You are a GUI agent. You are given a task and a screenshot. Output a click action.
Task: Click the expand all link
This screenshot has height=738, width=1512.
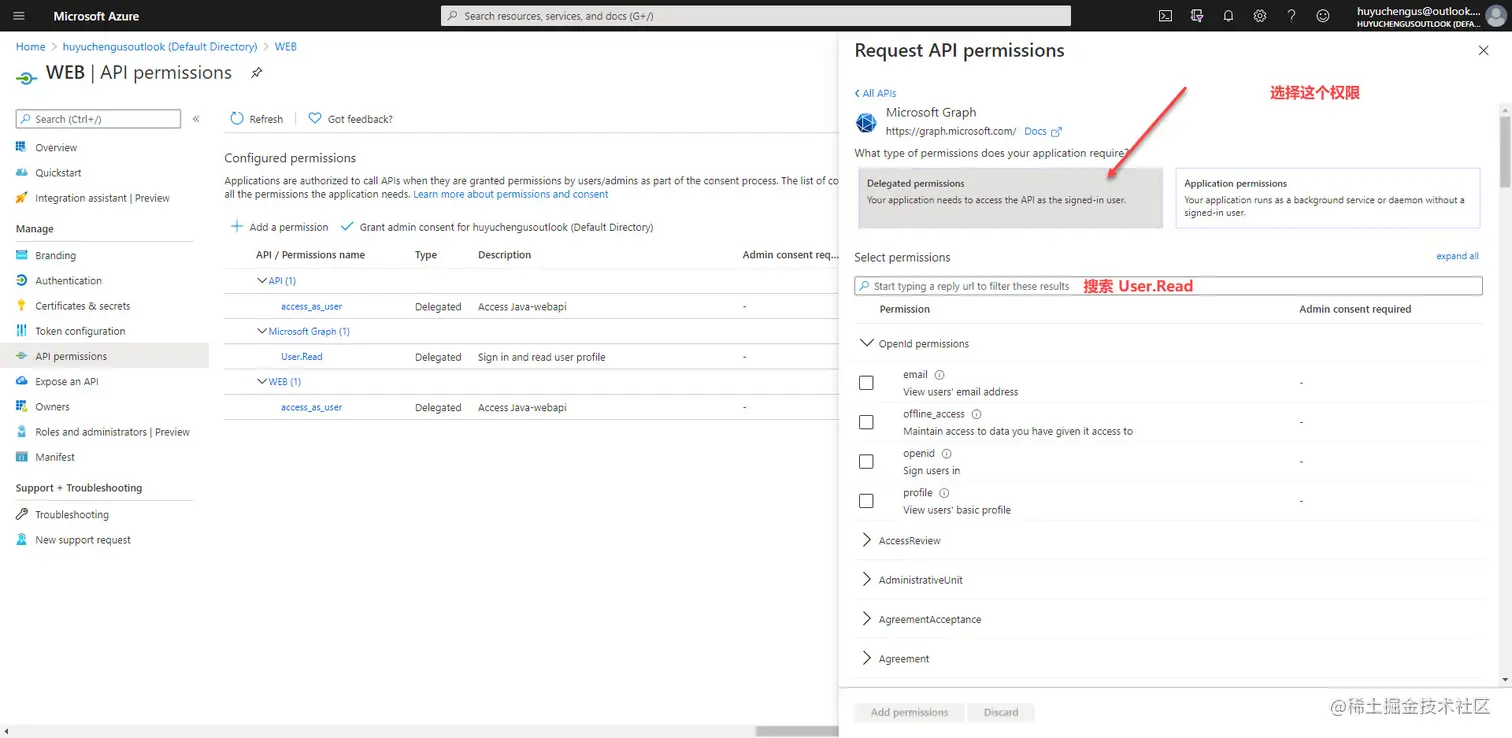pyautogui.click(x=1457, y=256)
